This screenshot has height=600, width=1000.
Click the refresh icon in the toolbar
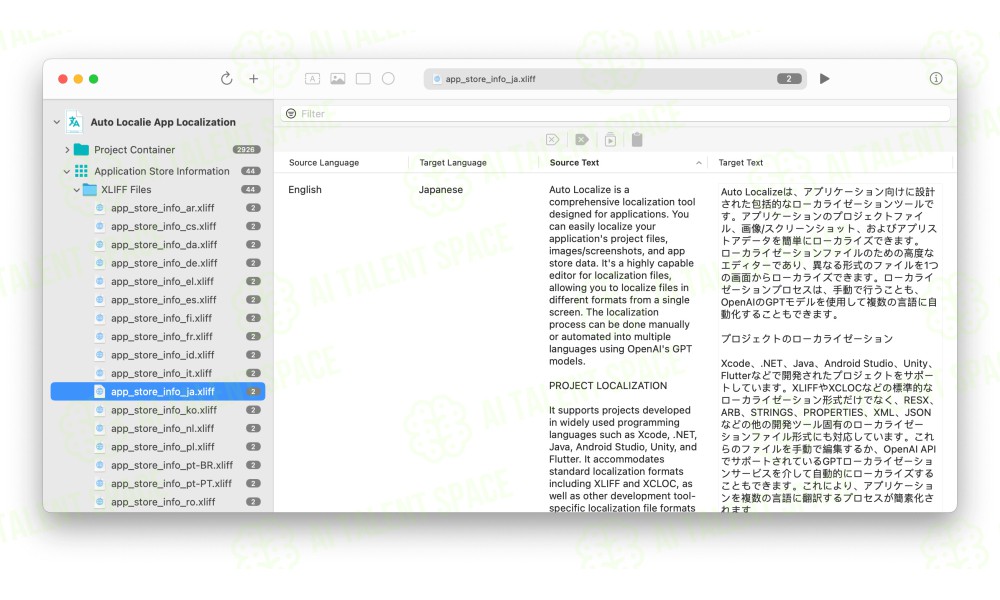tap(226, 78)
